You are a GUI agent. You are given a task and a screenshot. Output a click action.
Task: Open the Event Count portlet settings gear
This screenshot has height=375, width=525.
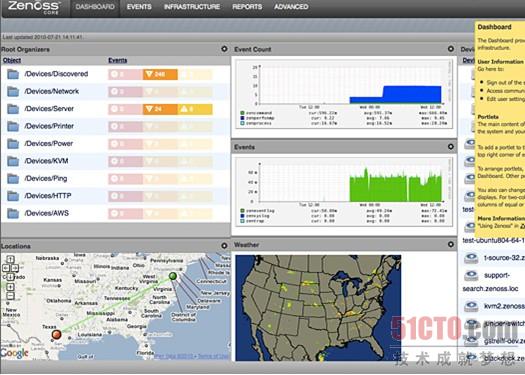pos(451,49)
